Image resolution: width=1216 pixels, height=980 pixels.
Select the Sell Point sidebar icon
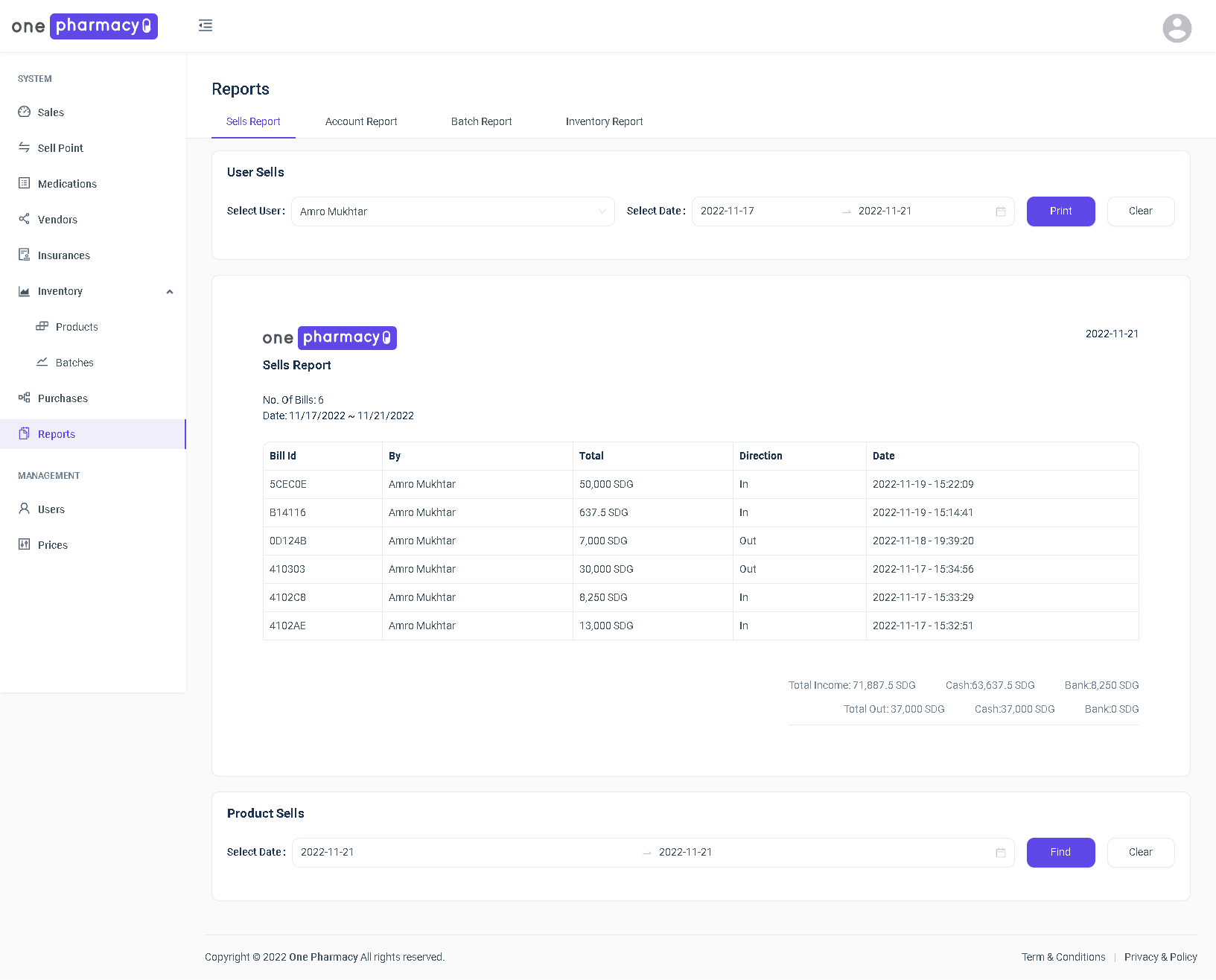pos(25,147)
